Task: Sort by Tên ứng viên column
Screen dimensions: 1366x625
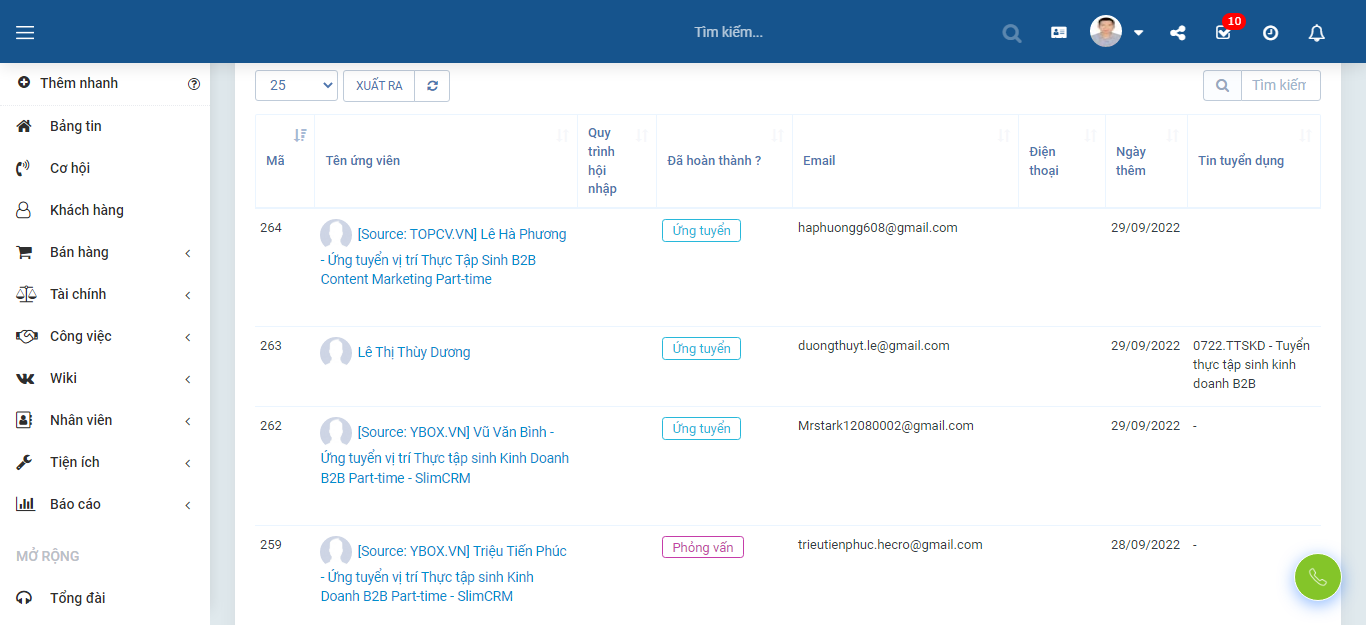Action: pyautogui.click(x=446, y=161)
